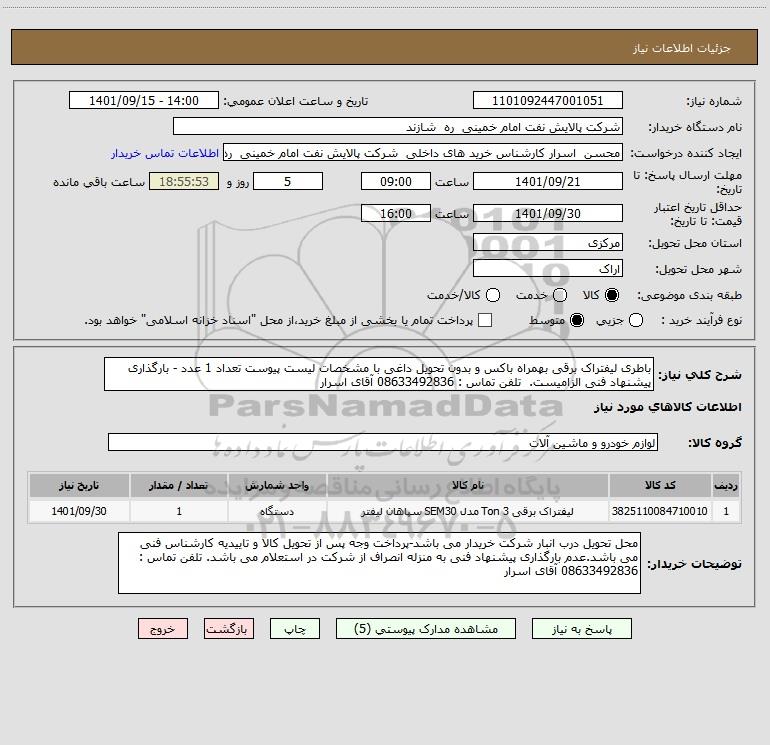Click the خروج exit button
The width and height of the screenshot is (770, 745).
point(163,629)
